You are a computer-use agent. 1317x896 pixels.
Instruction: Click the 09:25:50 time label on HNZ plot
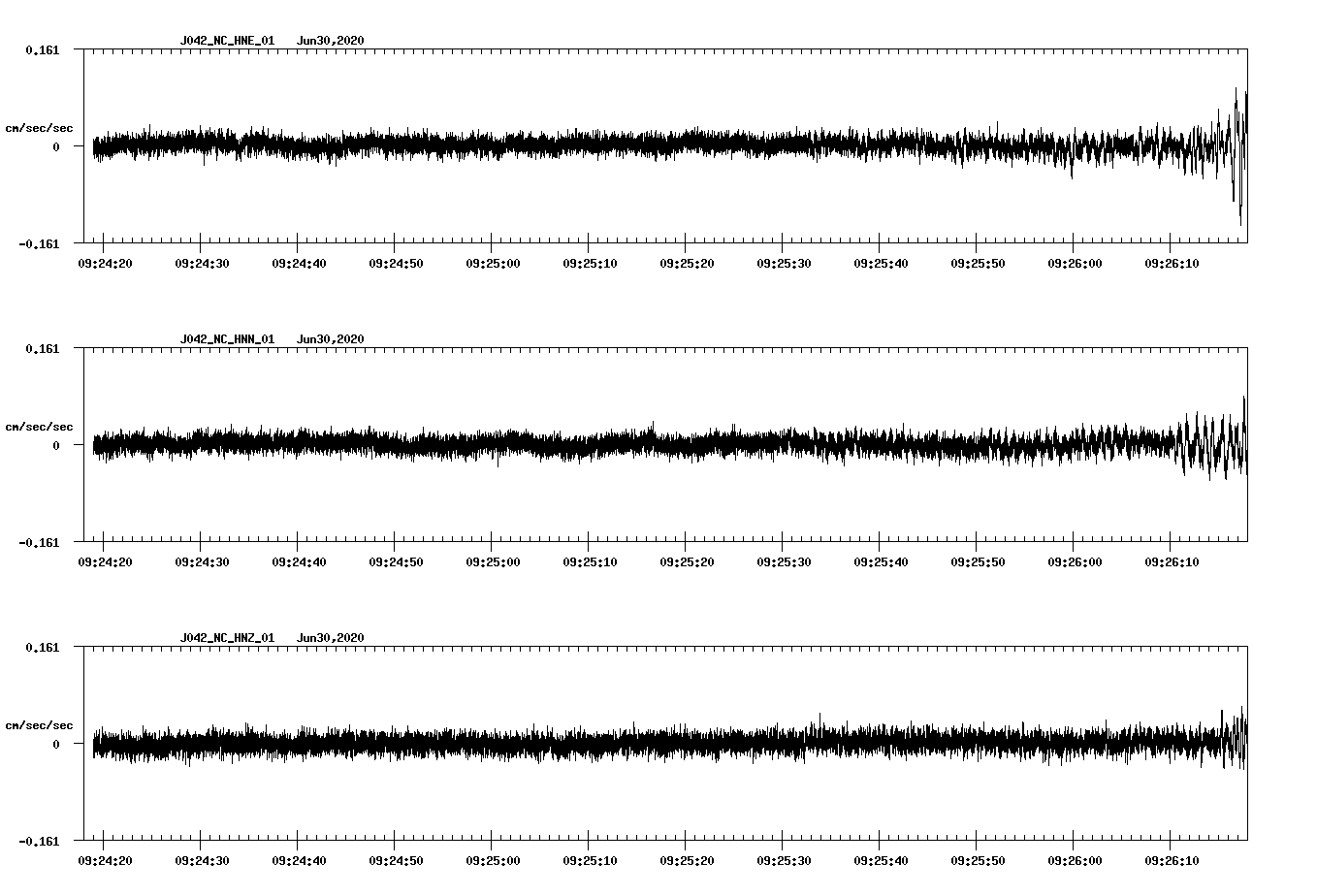click(x=978, y=860)
